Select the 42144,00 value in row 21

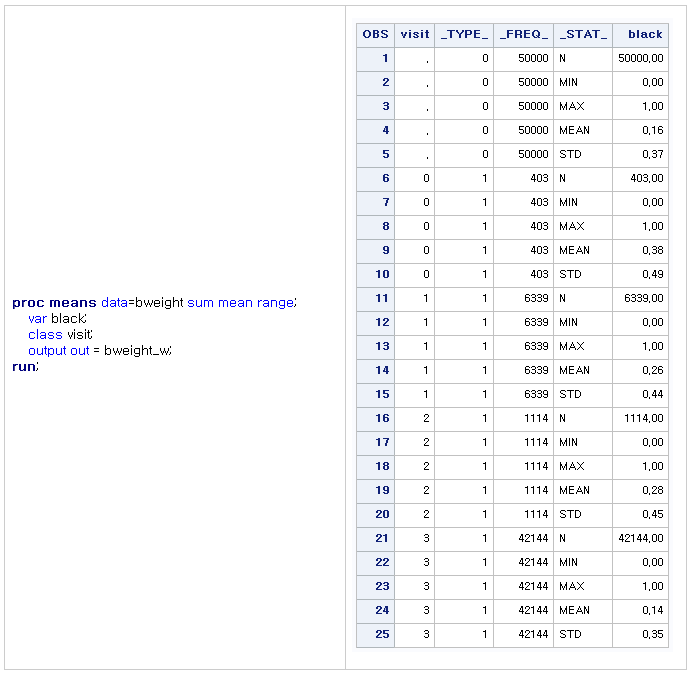(641, 538)
